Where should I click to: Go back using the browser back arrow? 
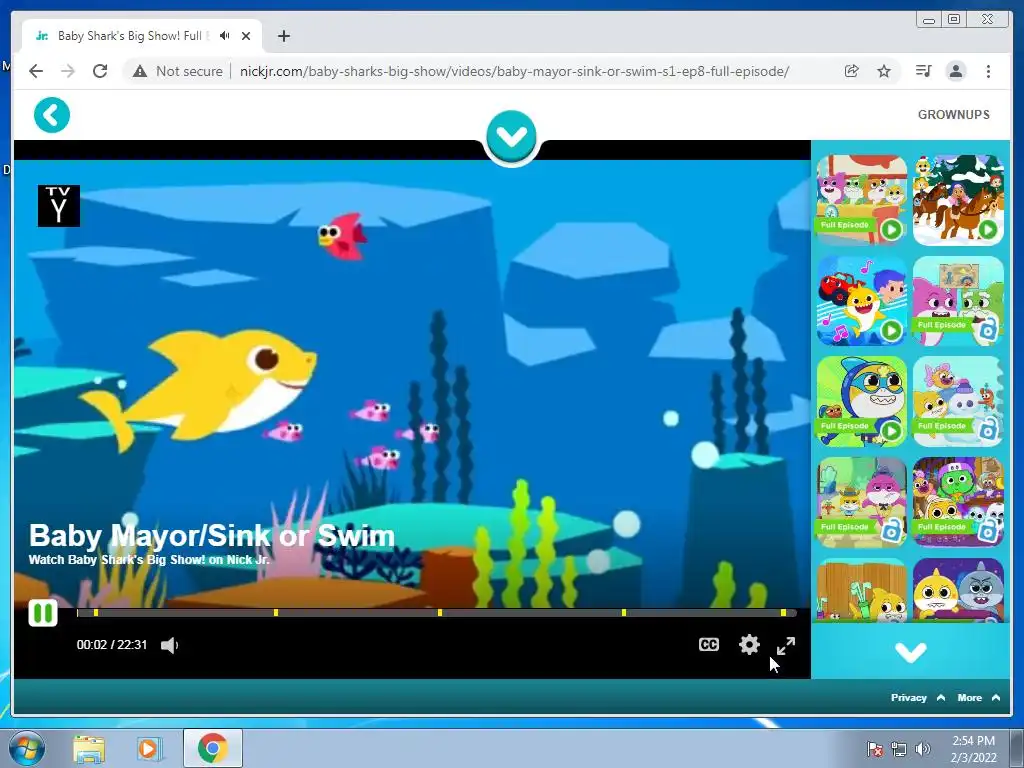(36, 71)
